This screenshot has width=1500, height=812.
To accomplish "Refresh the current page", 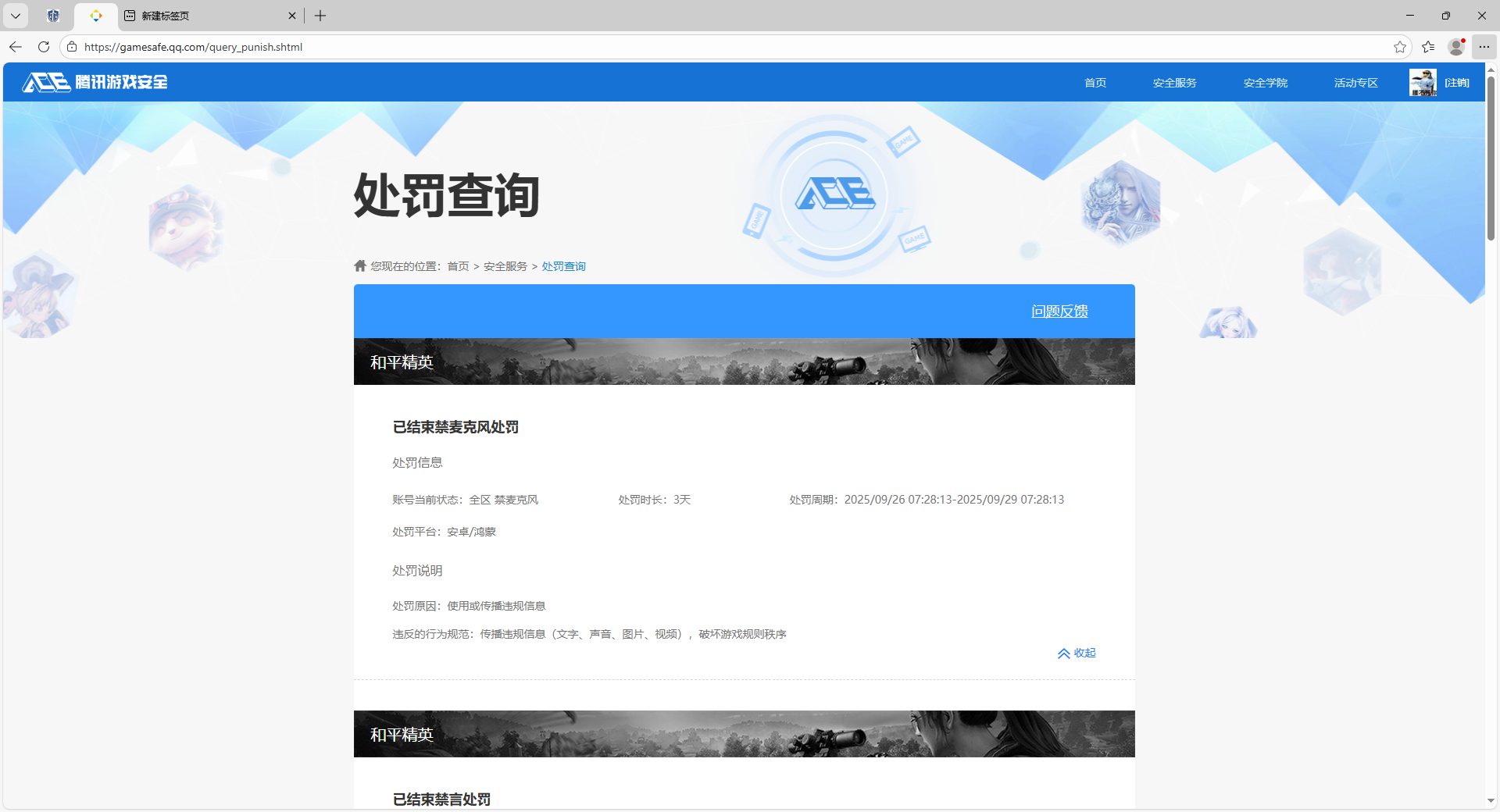I will 44,47.
